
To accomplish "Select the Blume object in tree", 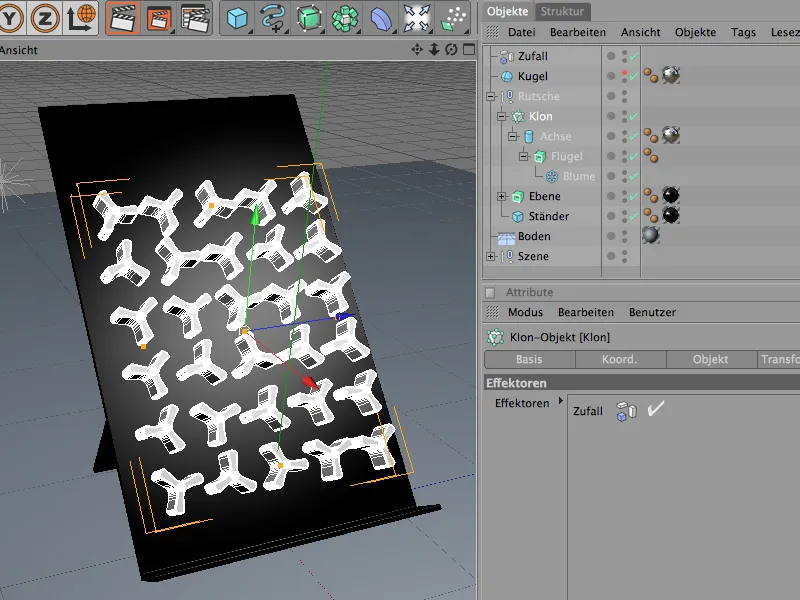I will (578, 176).
